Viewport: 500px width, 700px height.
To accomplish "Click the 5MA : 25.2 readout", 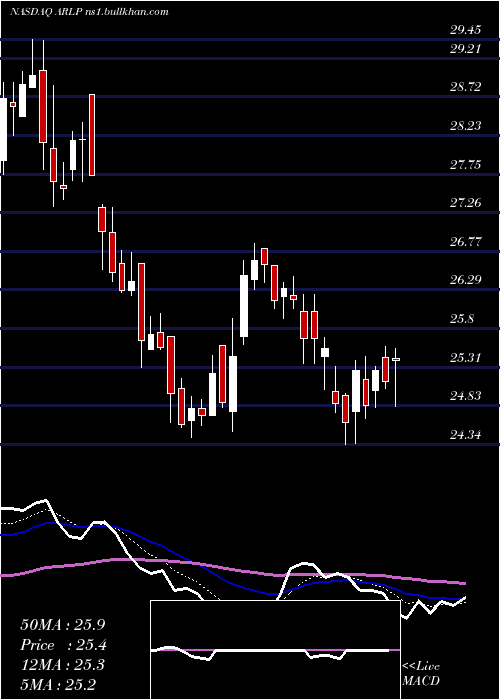I will [x=58, y=684].
